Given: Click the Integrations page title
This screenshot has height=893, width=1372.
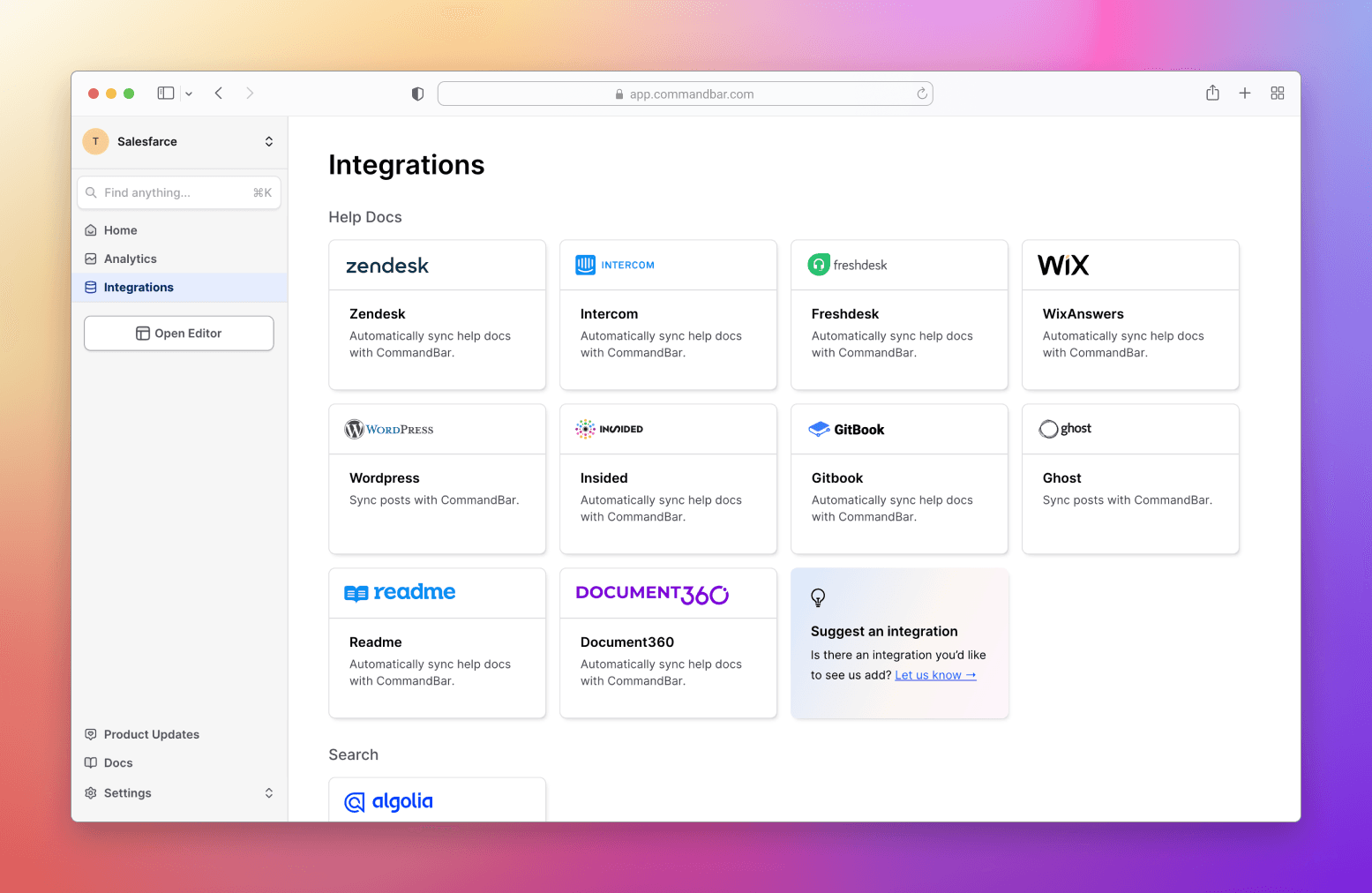Looking at the screenshot, I should point(407,165).
